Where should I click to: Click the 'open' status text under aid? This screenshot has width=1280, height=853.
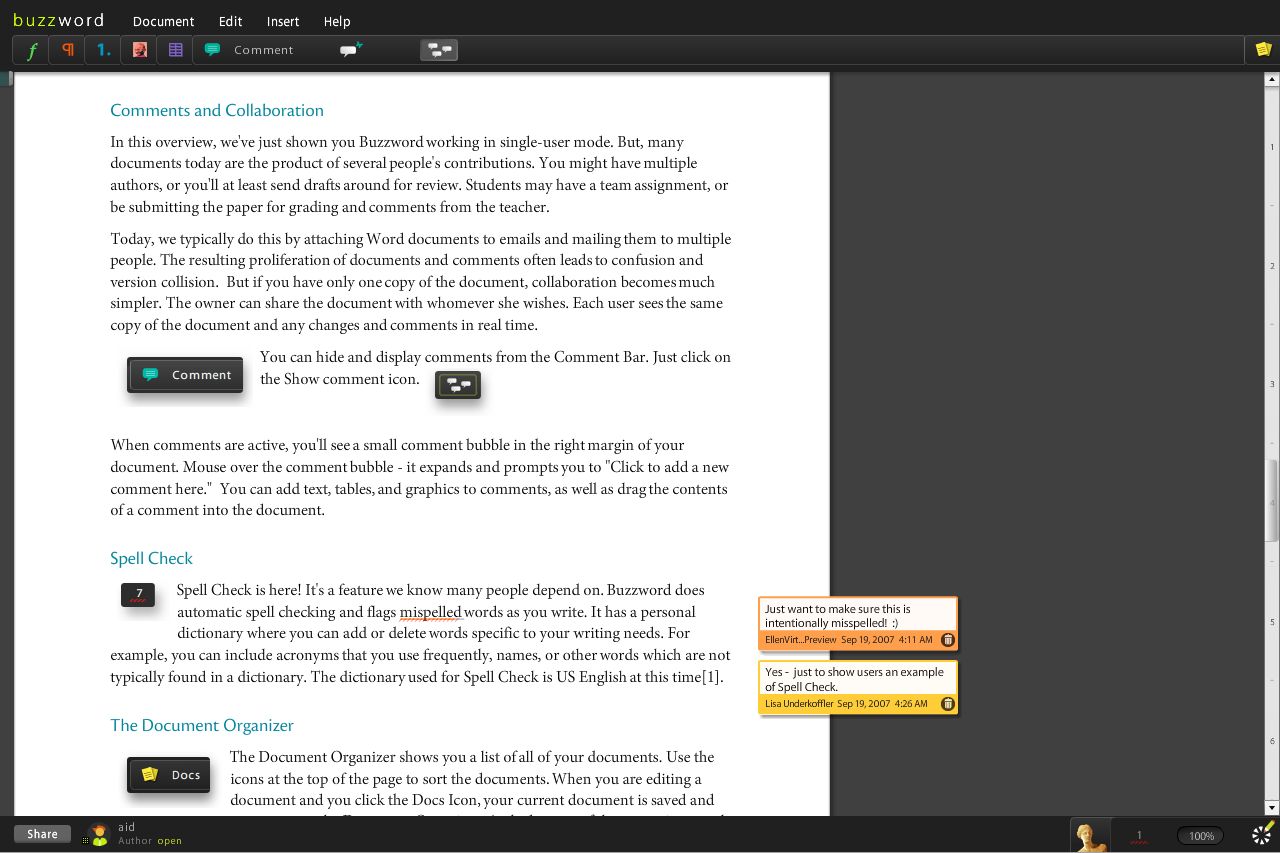[170, 841]
